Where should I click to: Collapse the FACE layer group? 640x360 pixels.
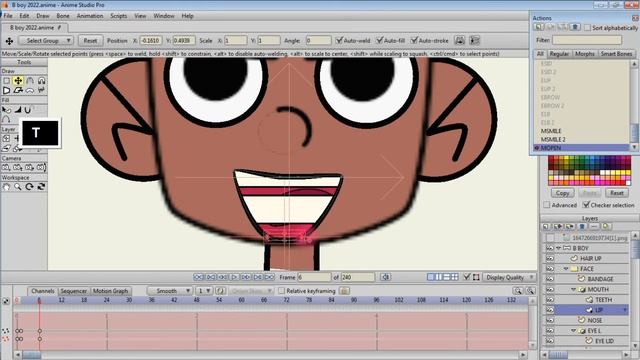tap(566, 269)
